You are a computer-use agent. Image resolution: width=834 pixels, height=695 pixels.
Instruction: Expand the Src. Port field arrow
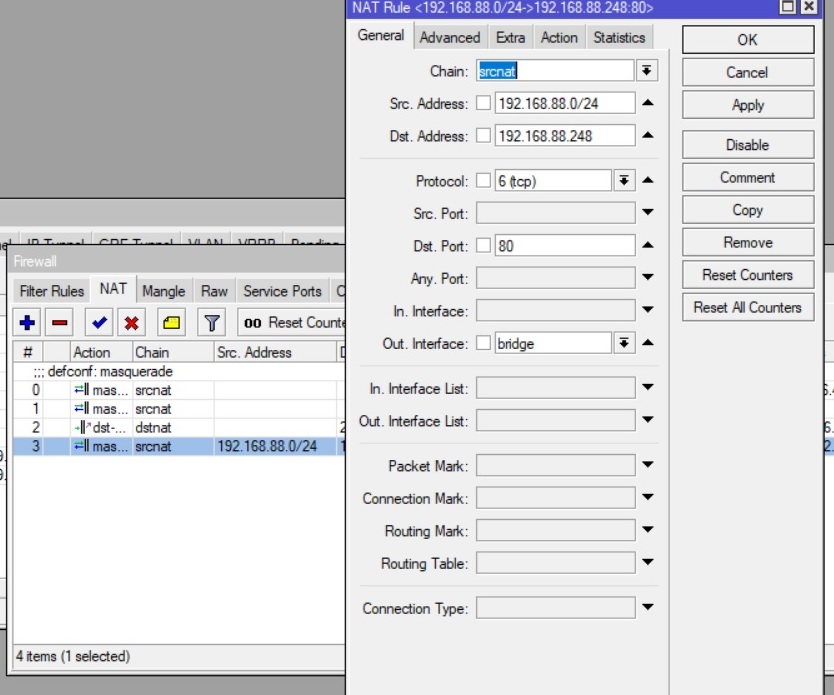pos(648,213)
